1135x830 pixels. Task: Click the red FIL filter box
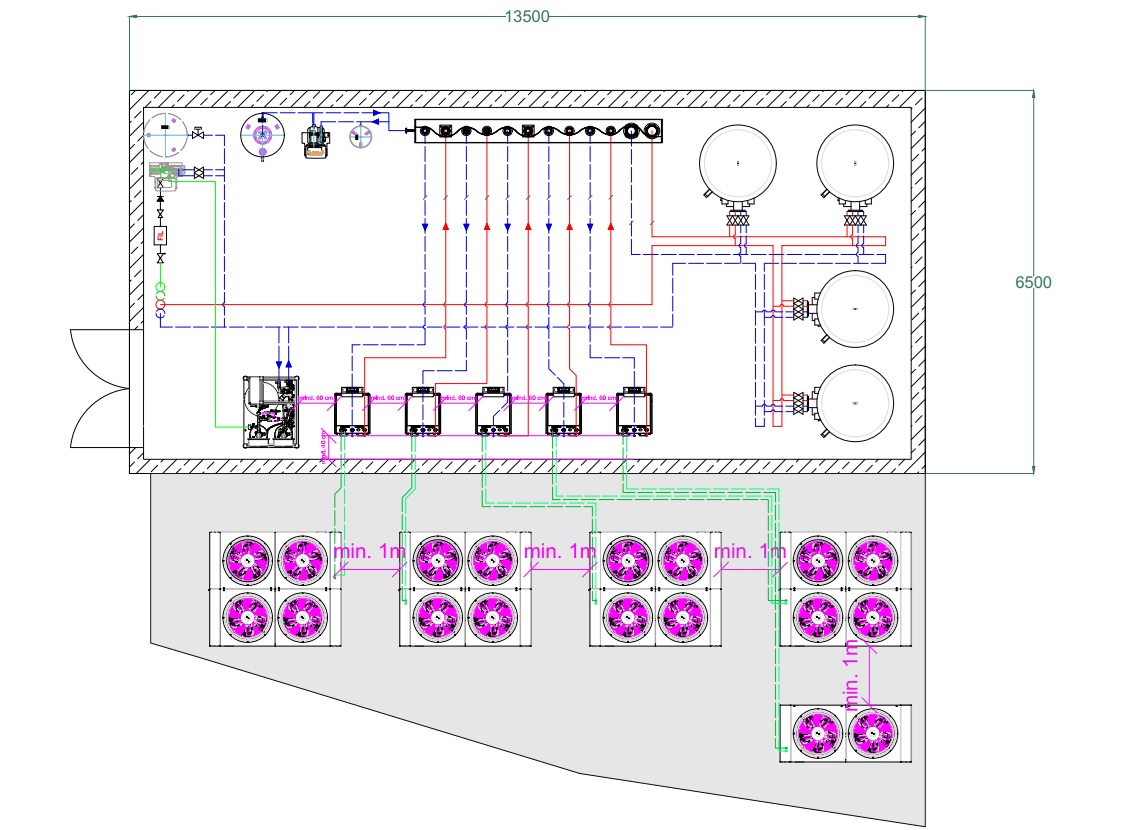[160, 236]
